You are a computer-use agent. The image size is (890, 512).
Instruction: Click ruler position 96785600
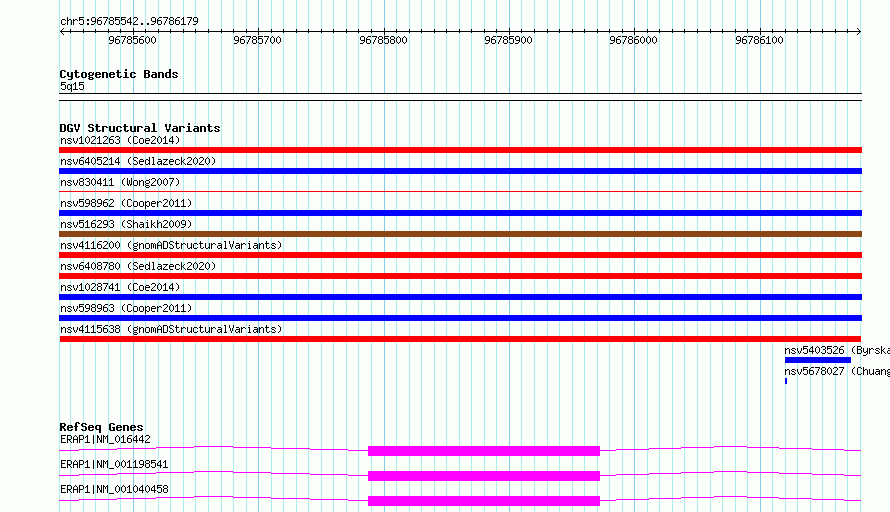point(132,40)
